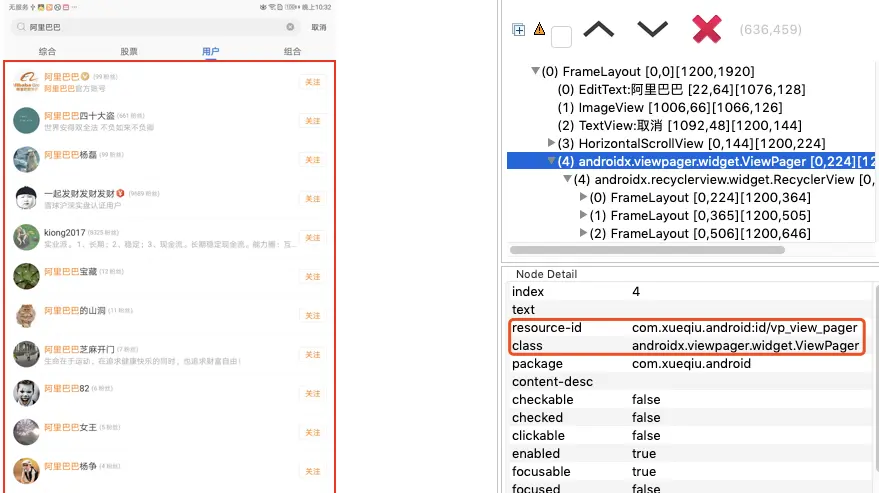Click 关注 for 阿里巴巴芝麻开门
Viewport: 879px width, 493px height.
313,354
